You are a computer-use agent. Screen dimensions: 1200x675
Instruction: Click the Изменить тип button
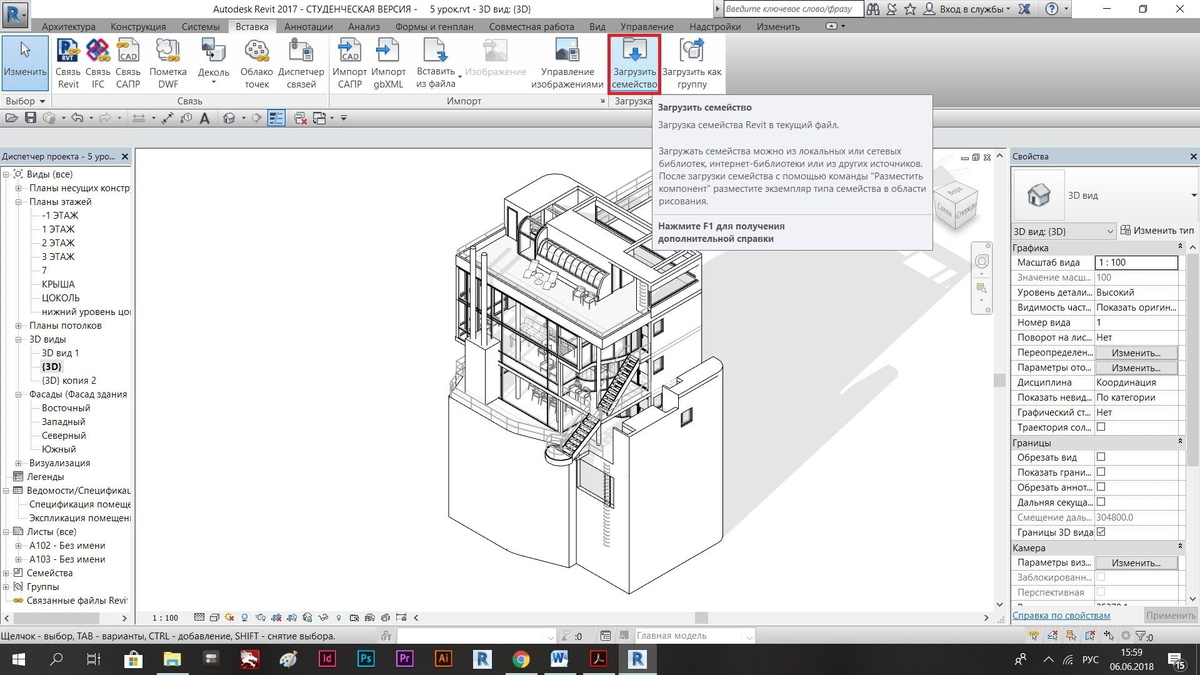click(1158, 231)
